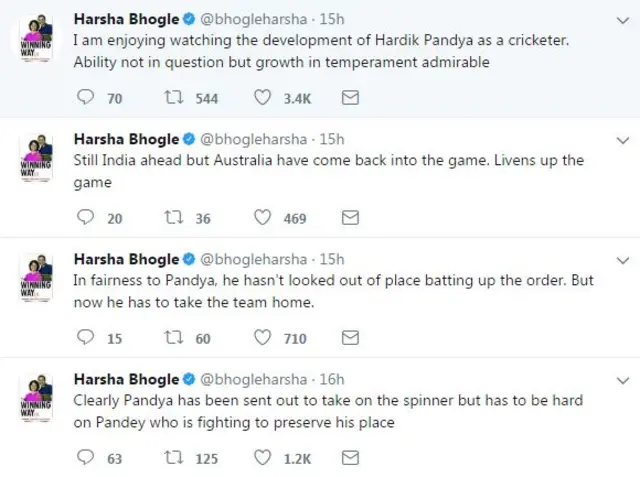Image resolution: width=640 pixels, height=477 pixels.
Task: Reply to the 'In fairness to Pandya' tweet
Action: [x=85, y=338]
